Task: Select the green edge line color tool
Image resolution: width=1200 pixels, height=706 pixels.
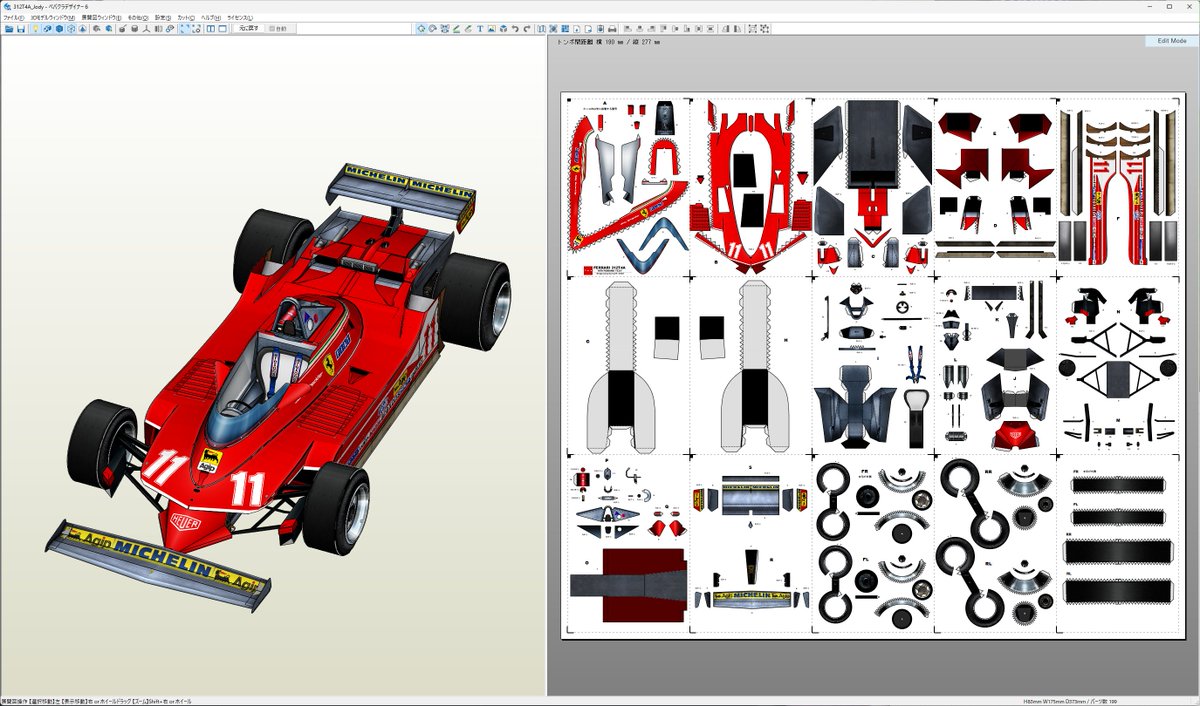Action: [456, 28]
